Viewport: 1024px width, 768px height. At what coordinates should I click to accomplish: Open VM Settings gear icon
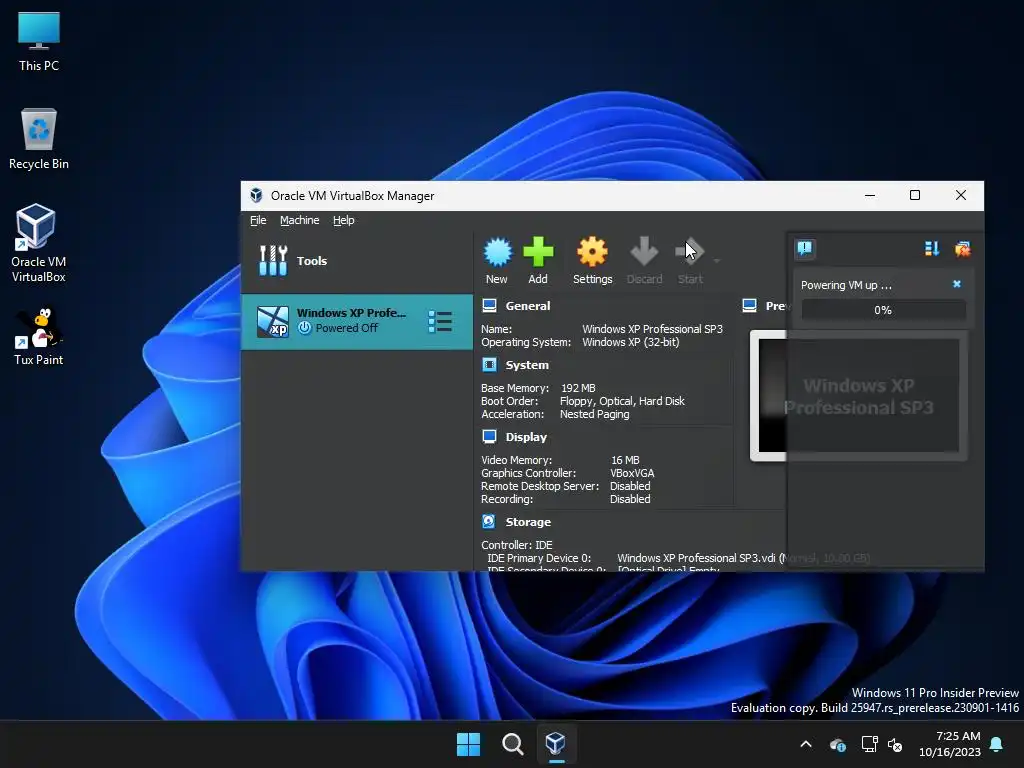click(592, 252)
